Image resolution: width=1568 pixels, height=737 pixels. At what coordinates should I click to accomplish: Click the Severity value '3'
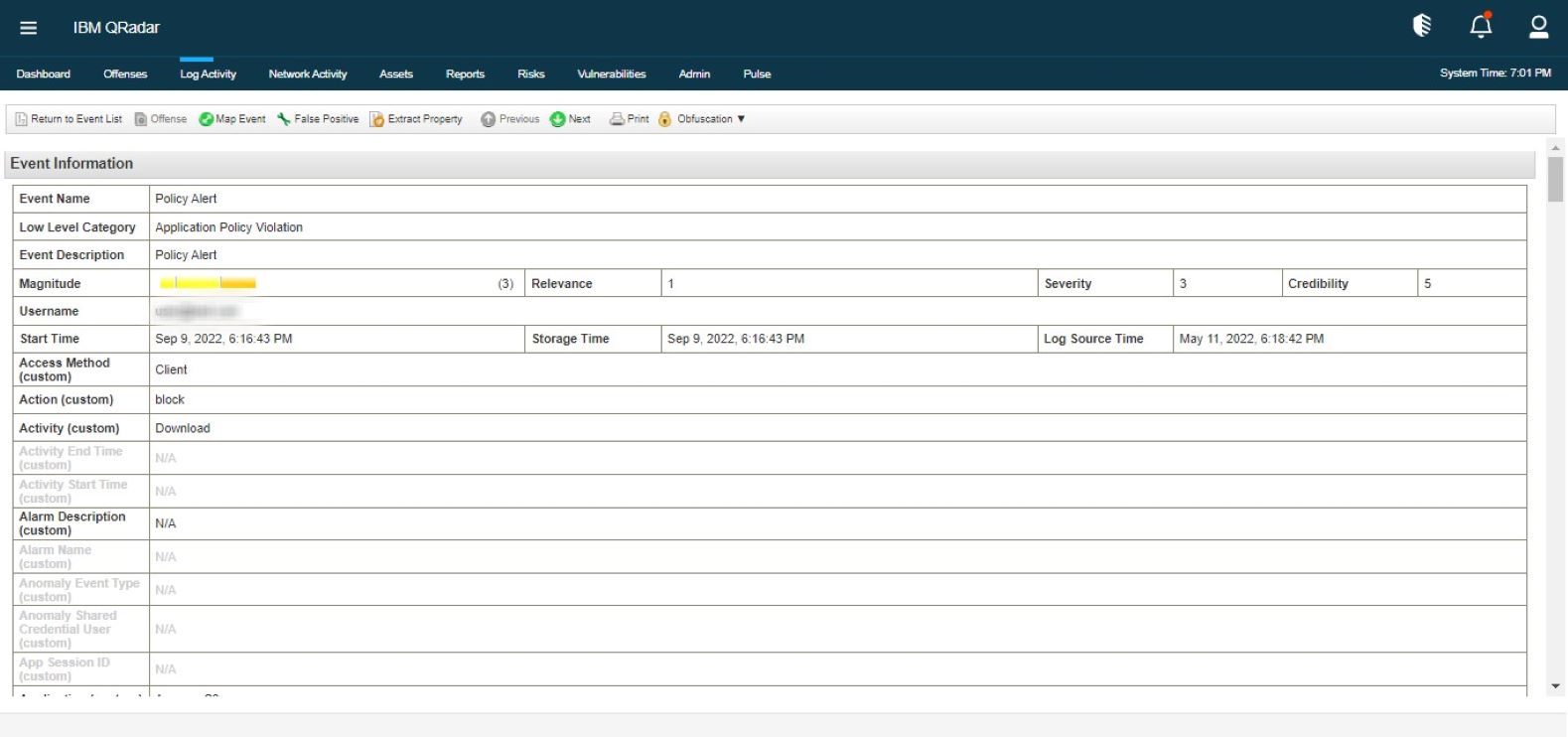pyautogui.click(x=1183, y=284)
